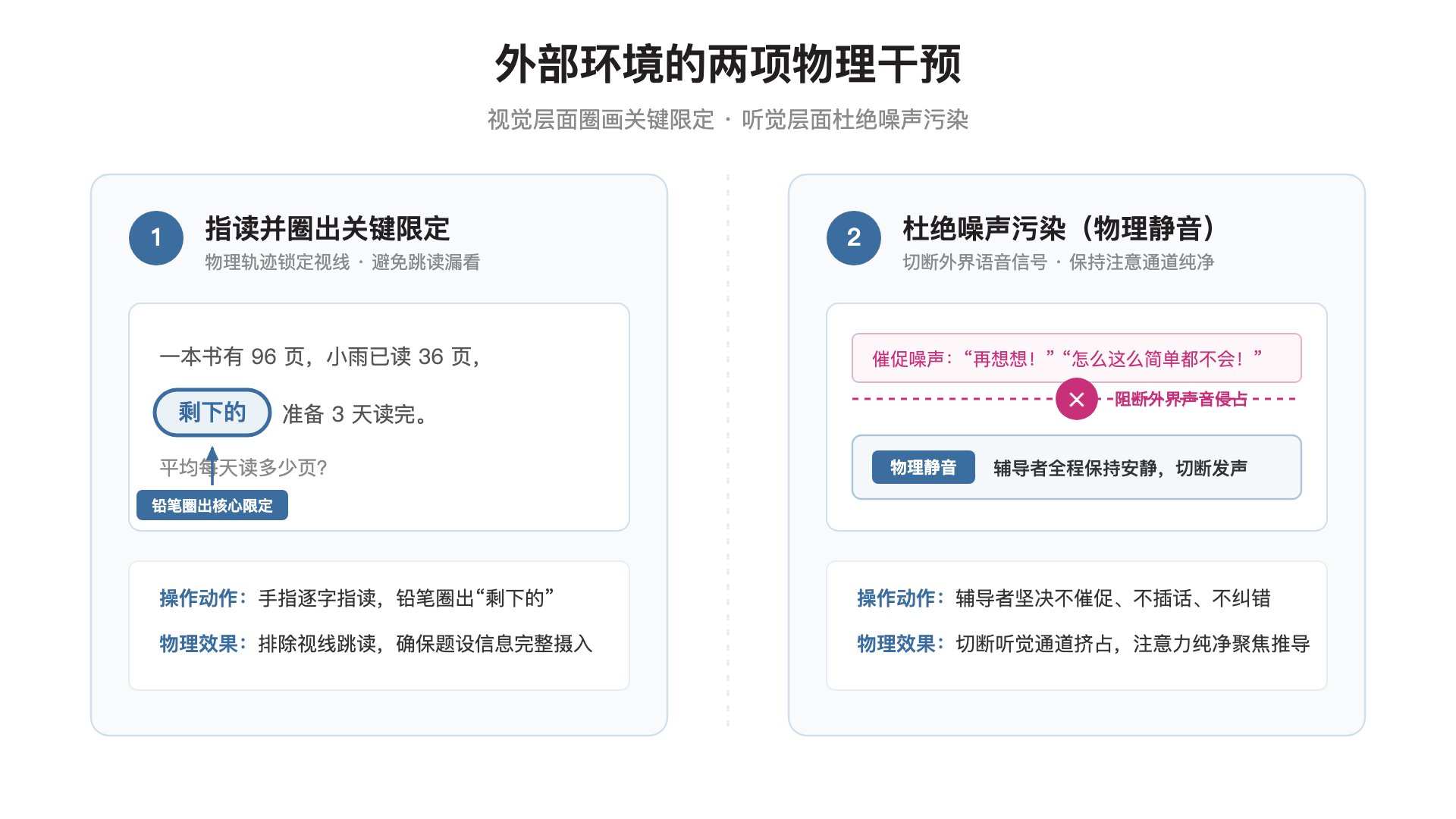Click the heading '指读并圈出关键限定'

coord(328,228)
